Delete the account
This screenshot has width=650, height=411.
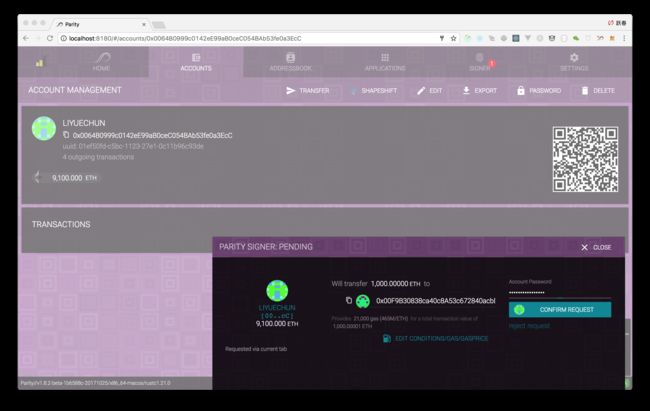pyautogui.click(x=598, y=90)
